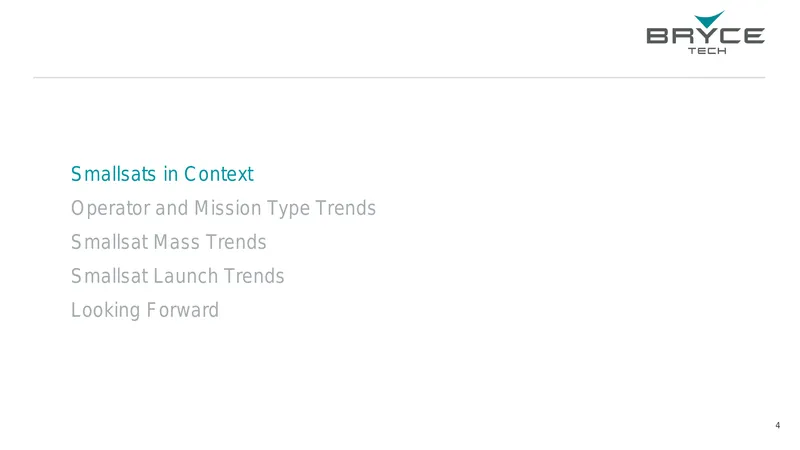Screen dimensions: 800x450
Task: Click the word 'Smallsats' in the teal heading
Action: (113, 174)
